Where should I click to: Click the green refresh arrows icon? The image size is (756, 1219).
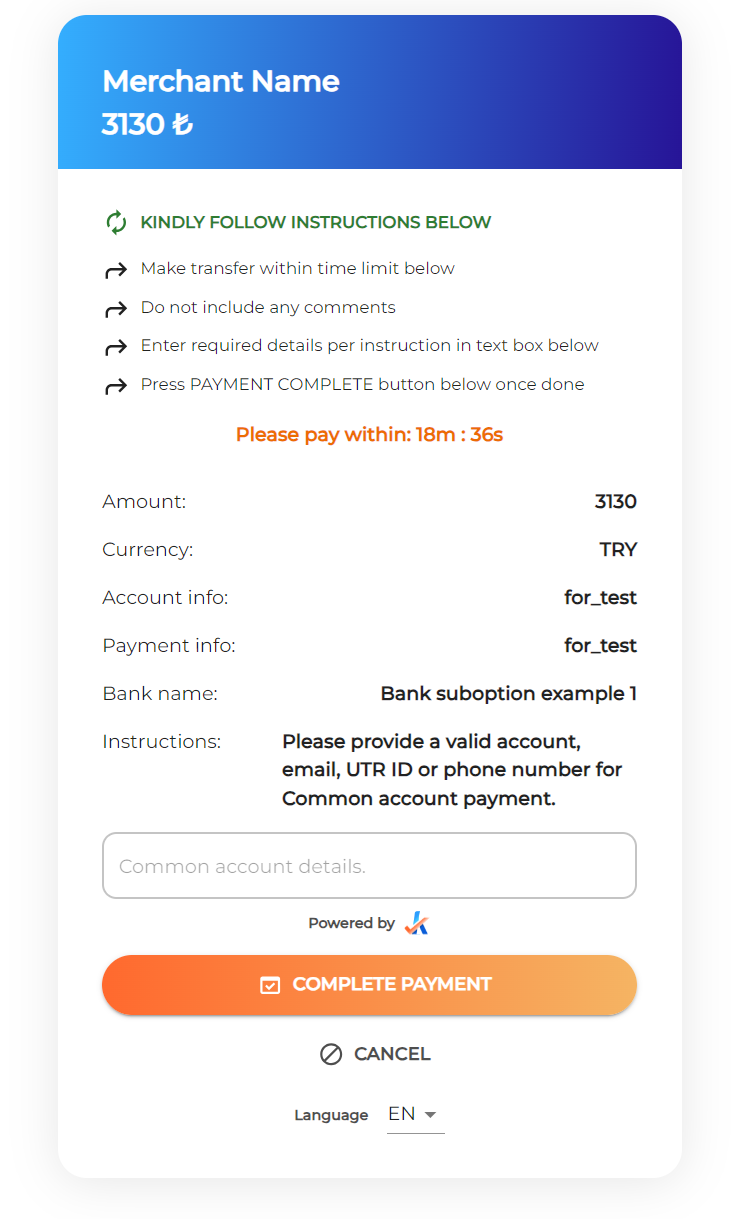(x=117, y=222)
